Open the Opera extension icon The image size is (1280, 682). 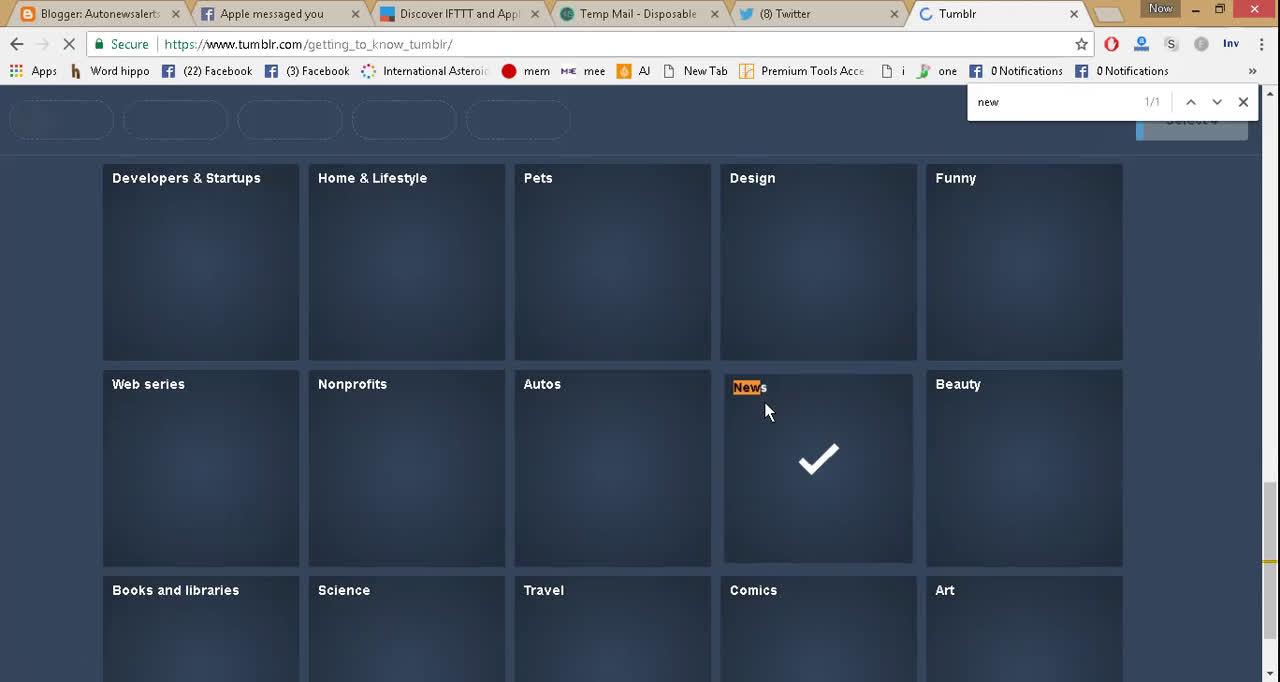click(1111, 44)
